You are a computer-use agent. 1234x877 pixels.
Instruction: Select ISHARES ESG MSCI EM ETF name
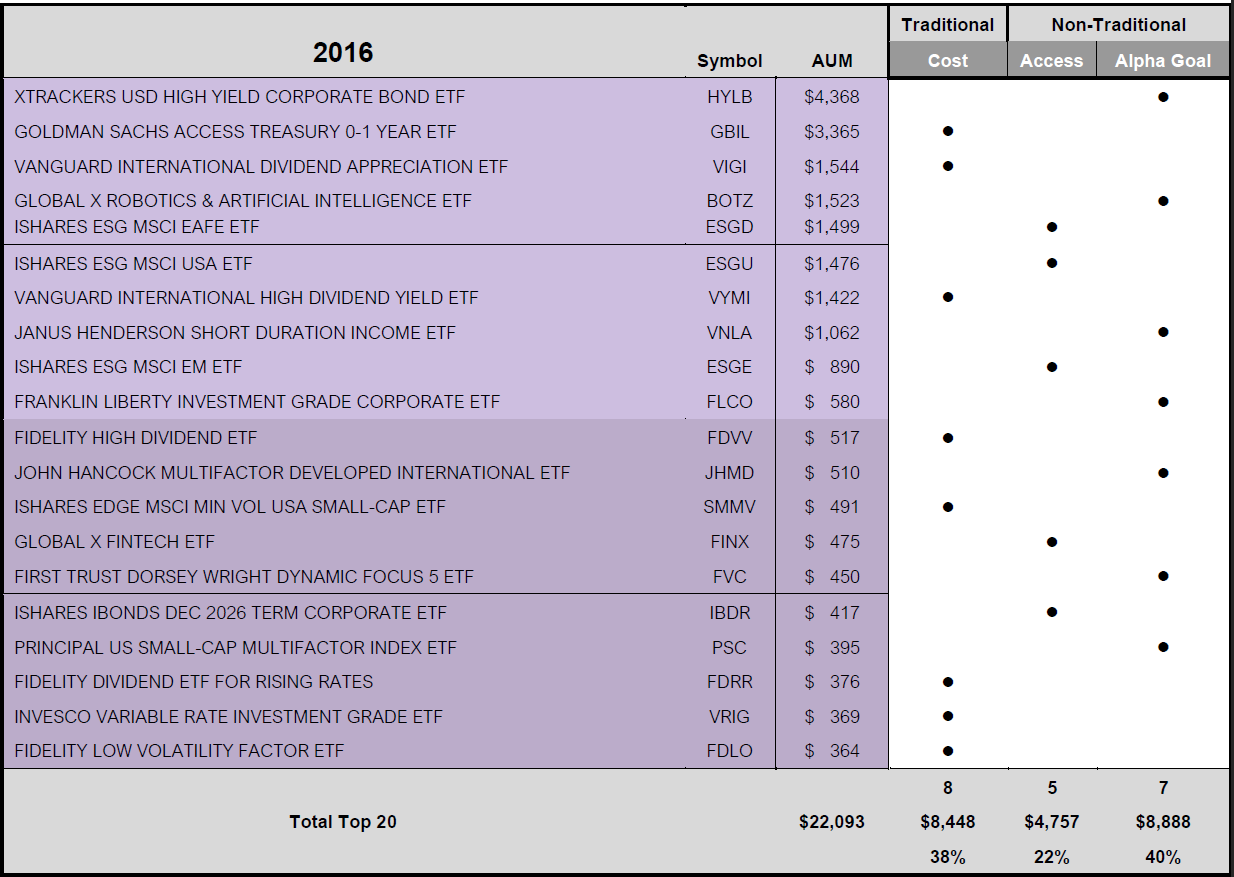128,367
